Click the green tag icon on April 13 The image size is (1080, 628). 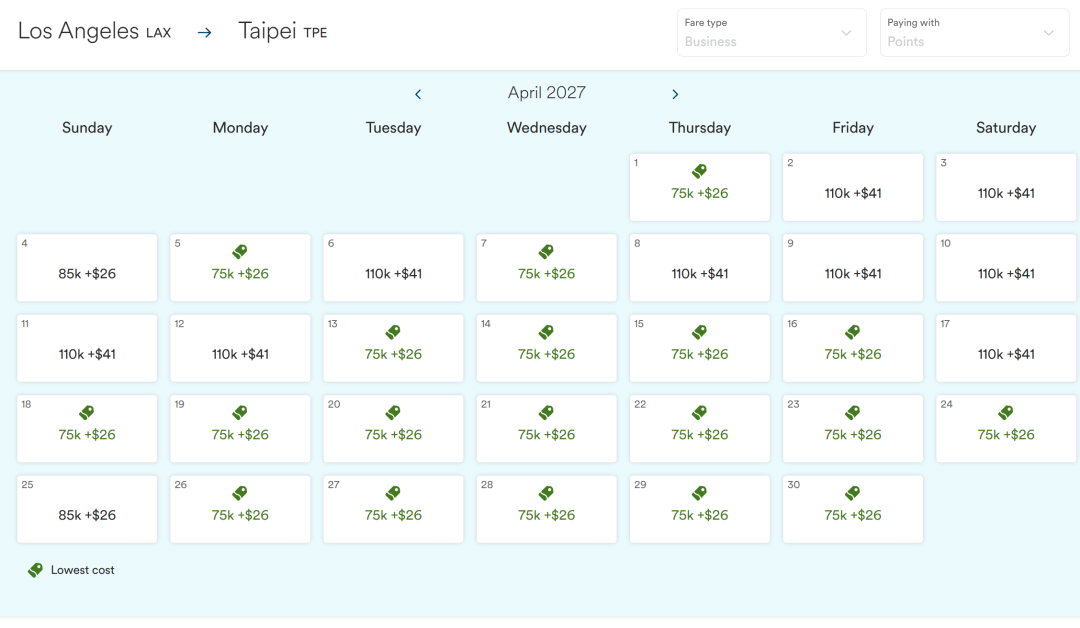pos(393,332)
